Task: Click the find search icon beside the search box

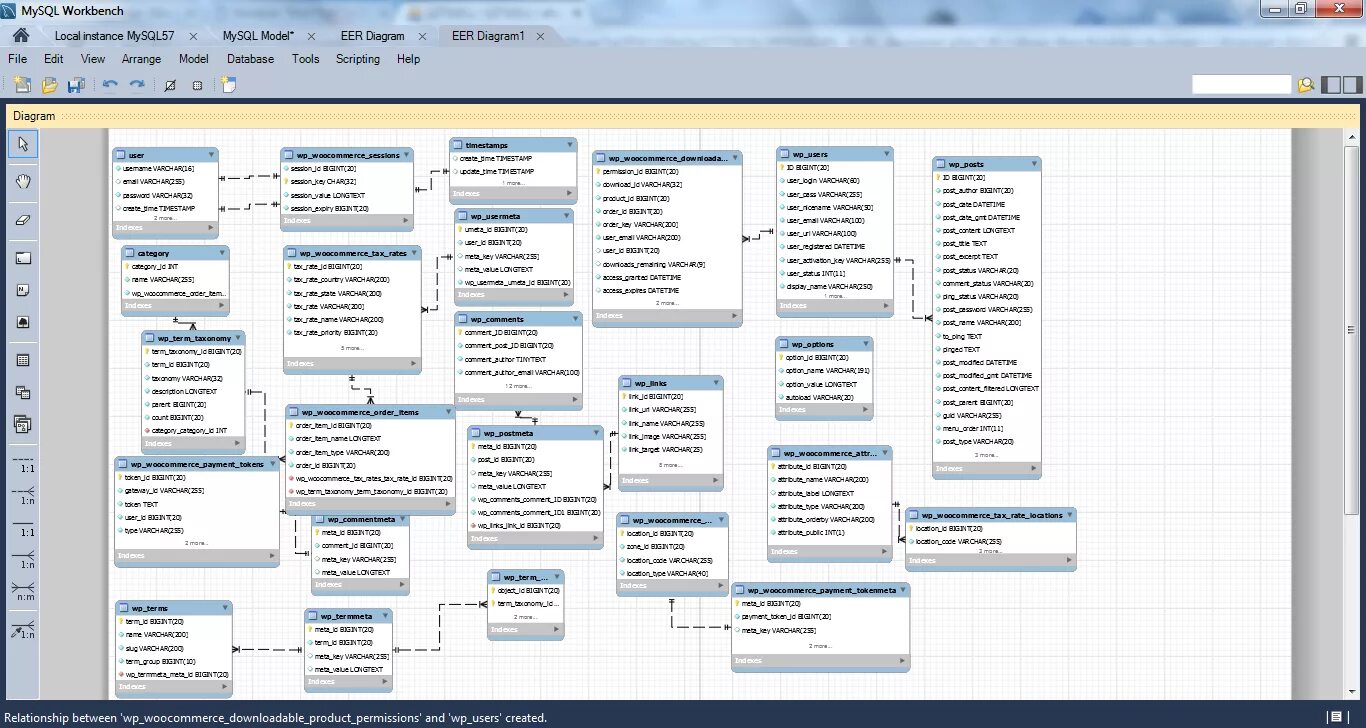Action: (x=1305, y=85)
